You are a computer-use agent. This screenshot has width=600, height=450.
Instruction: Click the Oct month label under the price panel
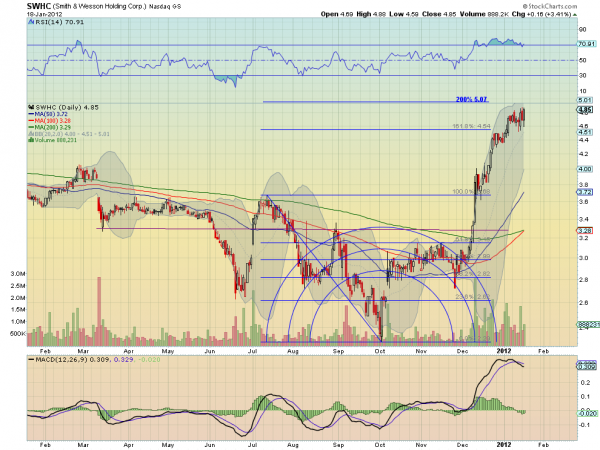click(x=380, y=351)
